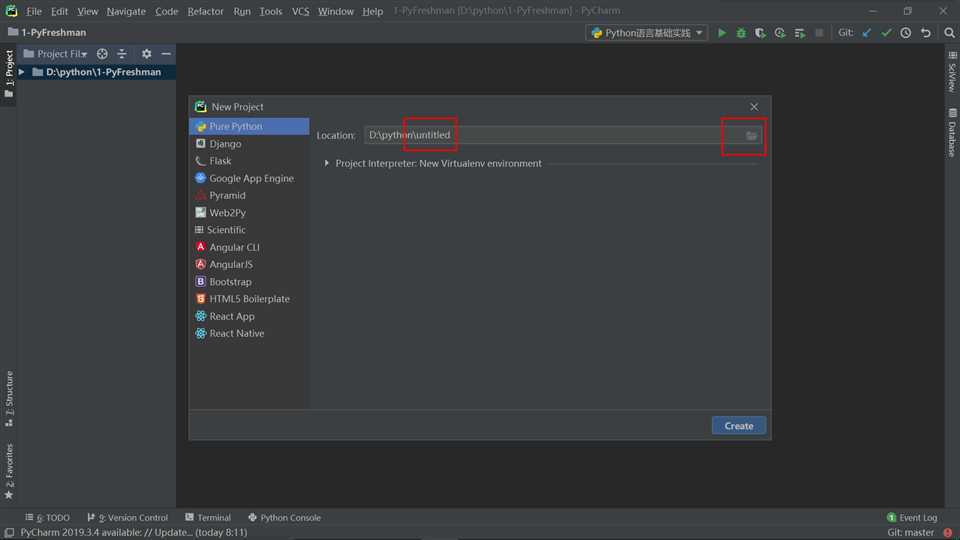
Task: Open the Tools menu
Action: 271,11
